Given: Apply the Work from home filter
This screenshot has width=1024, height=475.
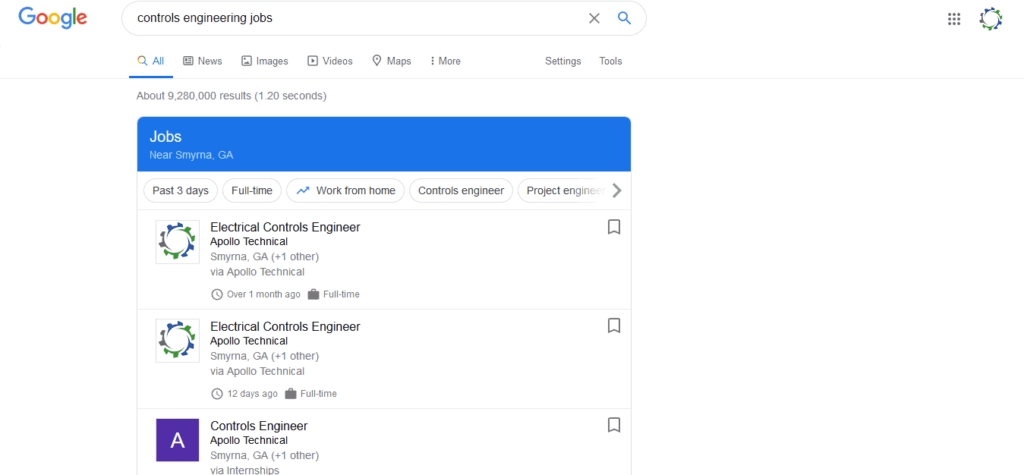Looking at the screenshot, I should pos(345,190).
